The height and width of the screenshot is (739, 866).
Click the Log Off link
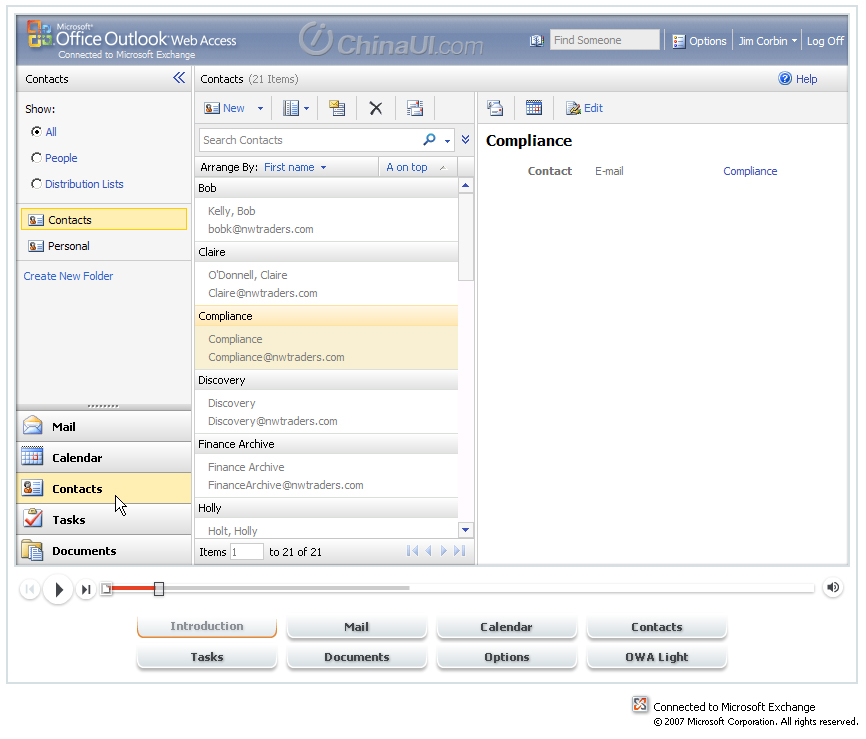click(825, 41)
